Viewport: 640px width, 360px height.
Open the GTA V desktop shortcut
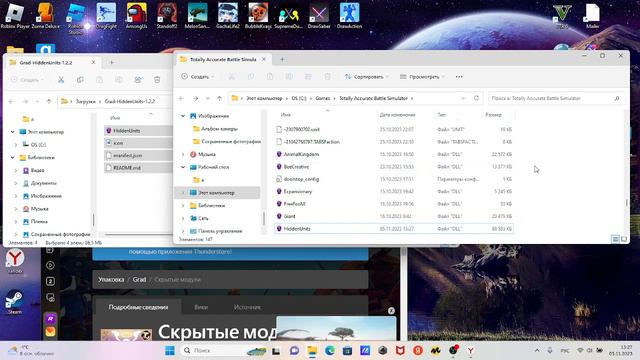pos(562,16)
